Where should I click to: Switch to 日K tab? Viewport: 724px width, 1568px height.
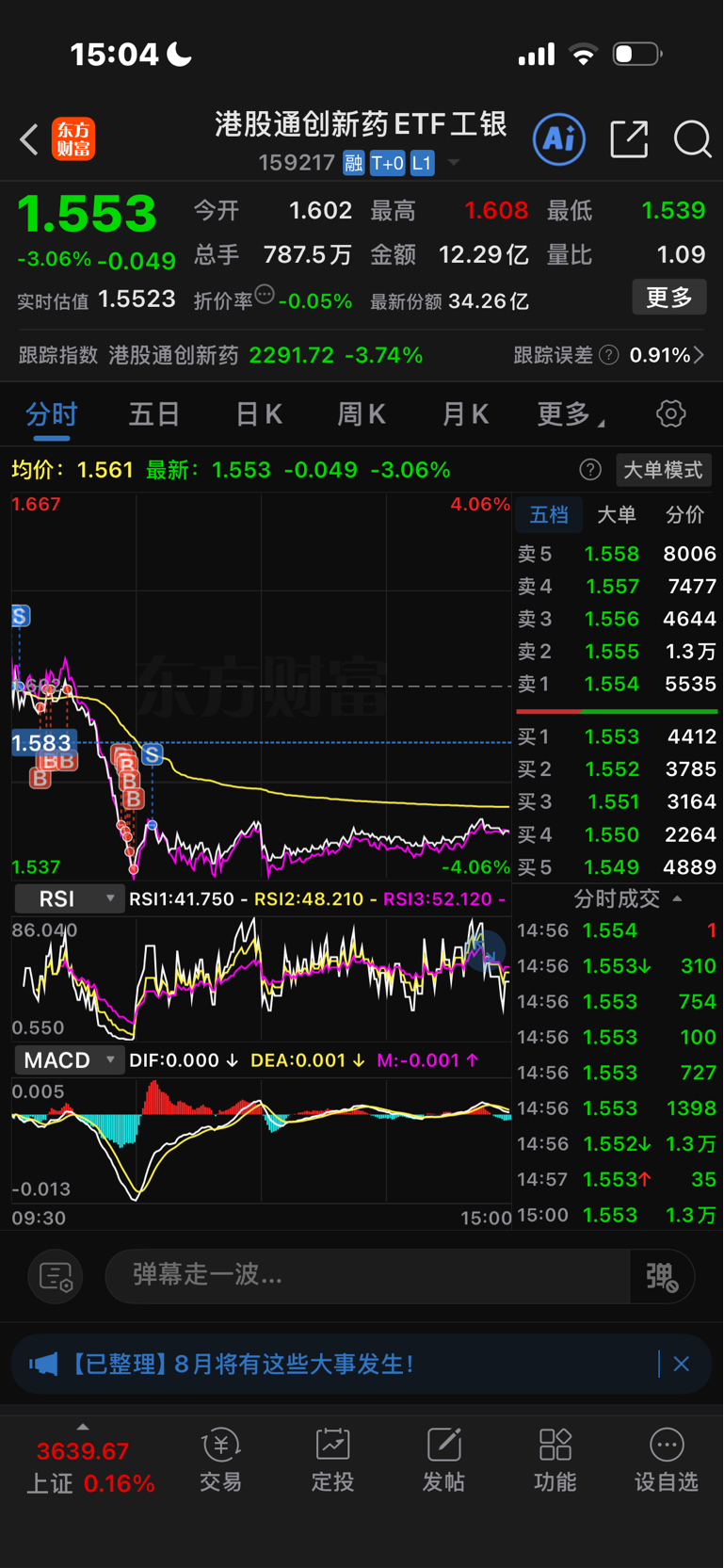pos(259,414)
